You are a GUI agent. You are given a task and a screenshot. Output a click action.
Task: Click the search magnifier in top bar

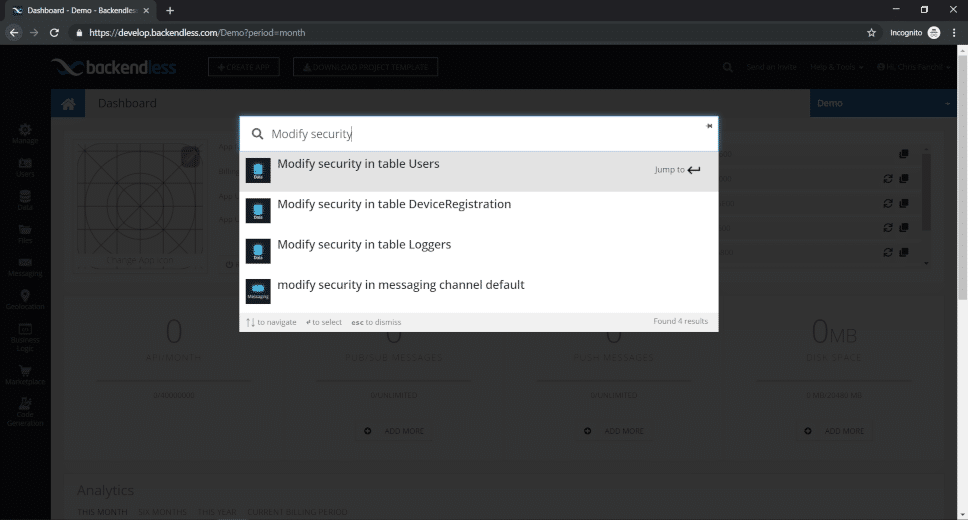click(728, 67)
